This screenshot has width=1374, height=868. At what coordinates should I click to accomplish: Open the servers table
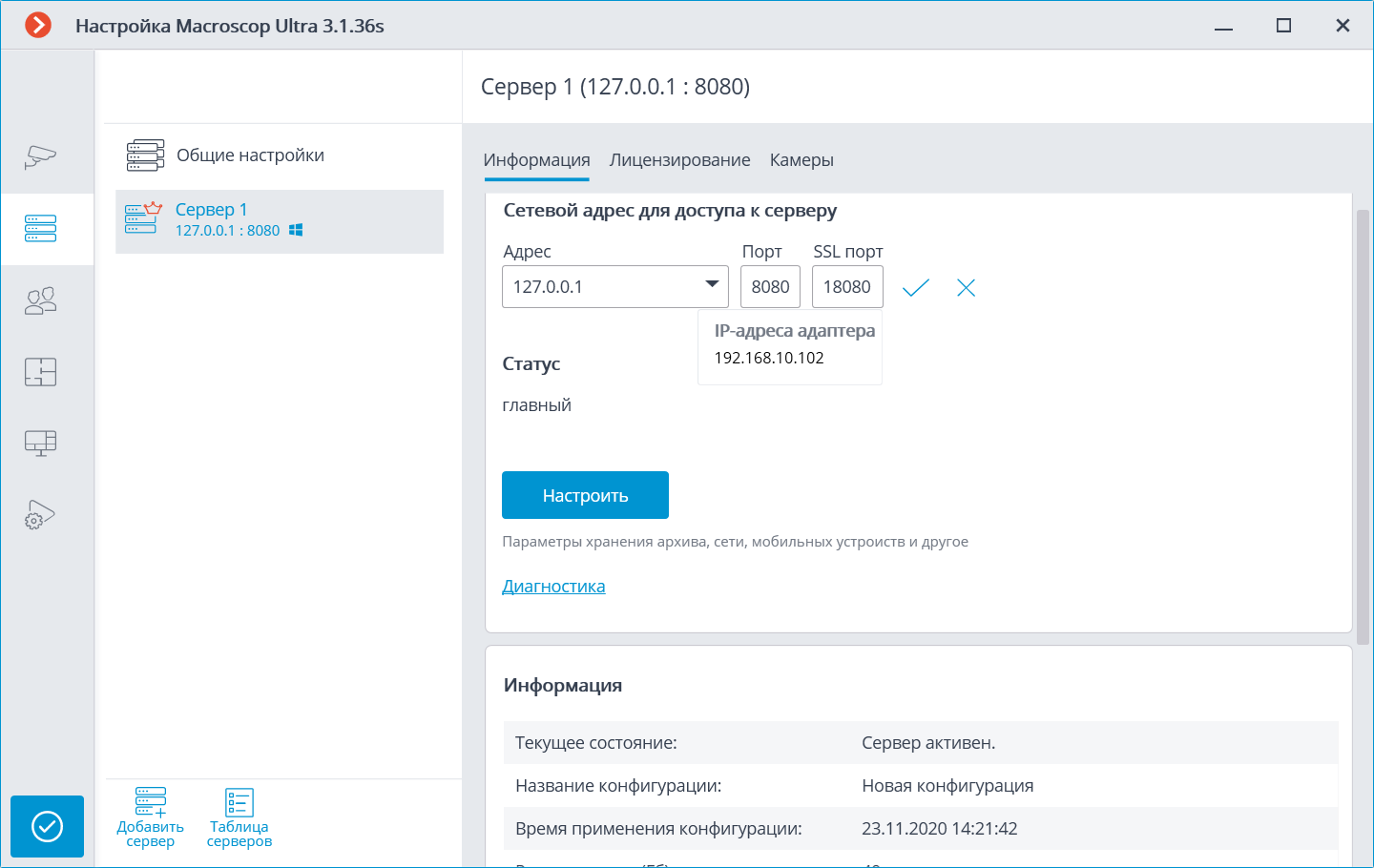tap(239, 816)
